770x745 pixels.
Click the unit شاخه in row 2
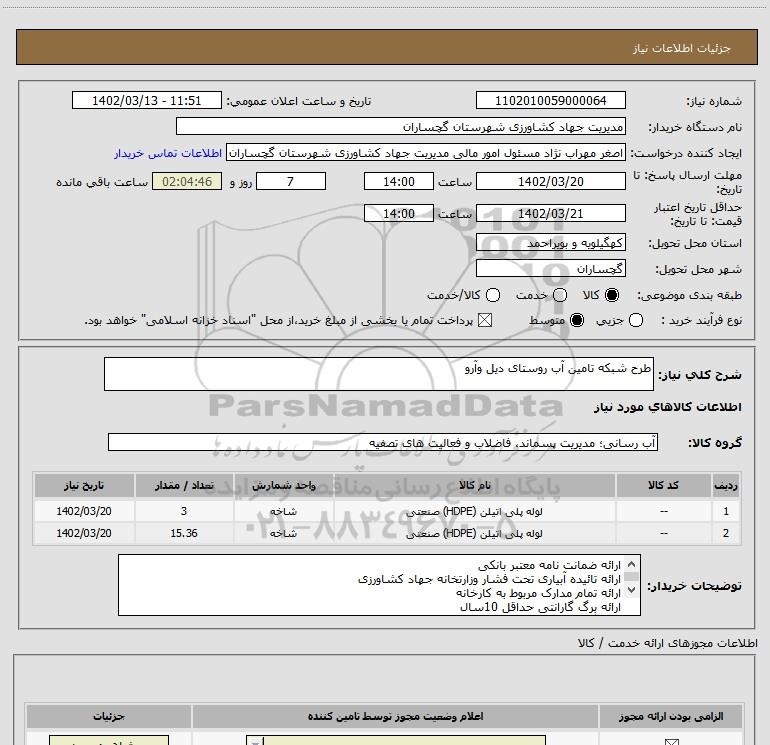click(x=283, y=533)
